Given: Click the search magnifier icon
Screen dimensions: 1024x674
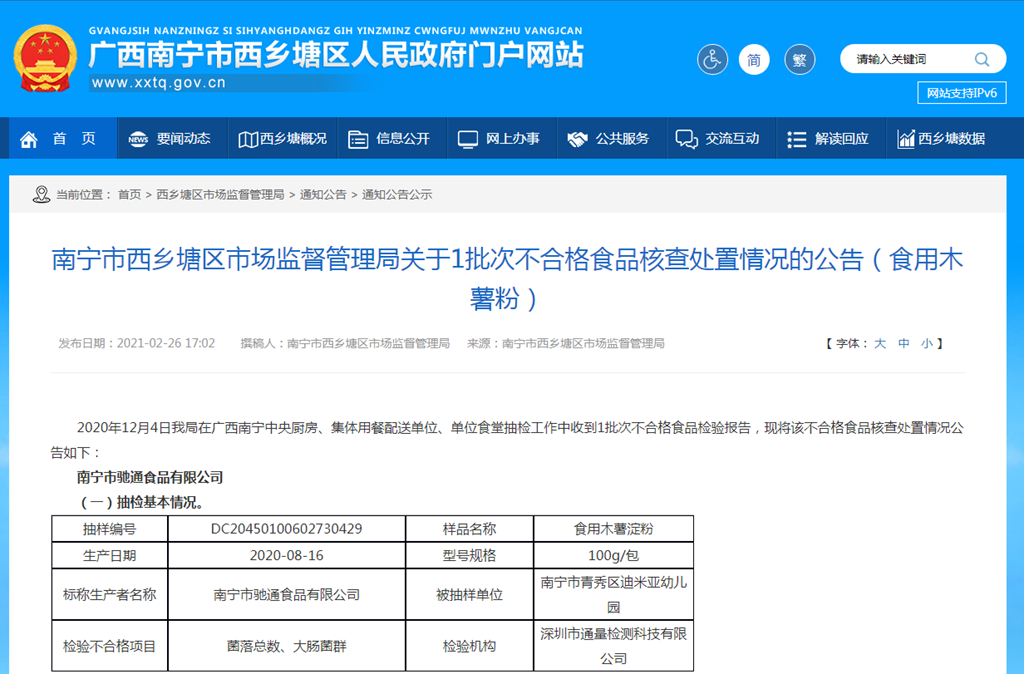Looking at the screenshot, I should [x=982, y=59].
